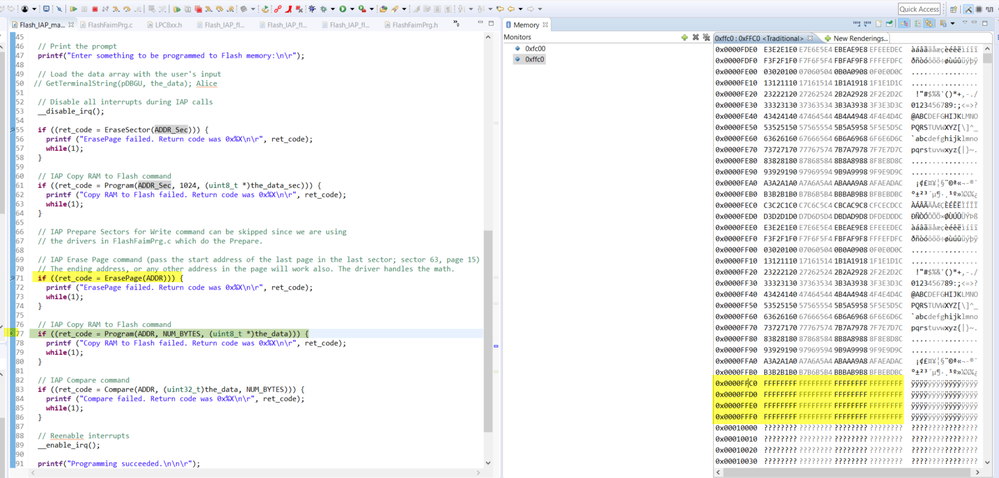
Task: Click the Restart debug session icon
Action: pos(264,9)
